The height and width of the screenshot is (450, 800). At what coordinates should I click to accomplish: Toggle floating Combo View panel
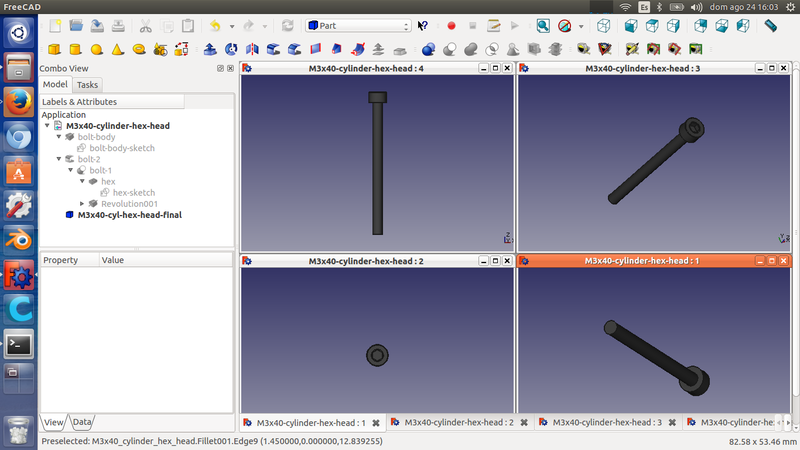(x=220, y=68)
